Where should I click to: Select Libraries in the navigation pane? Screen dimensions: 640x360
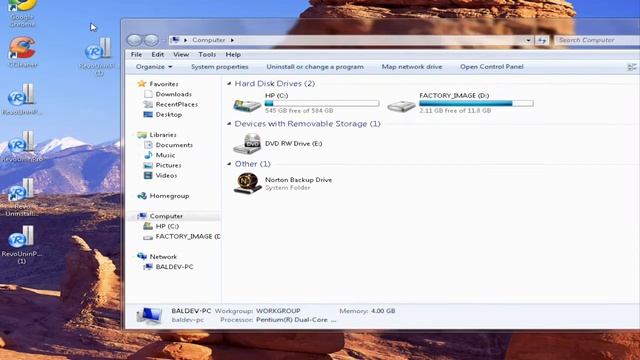pos(163,135)
